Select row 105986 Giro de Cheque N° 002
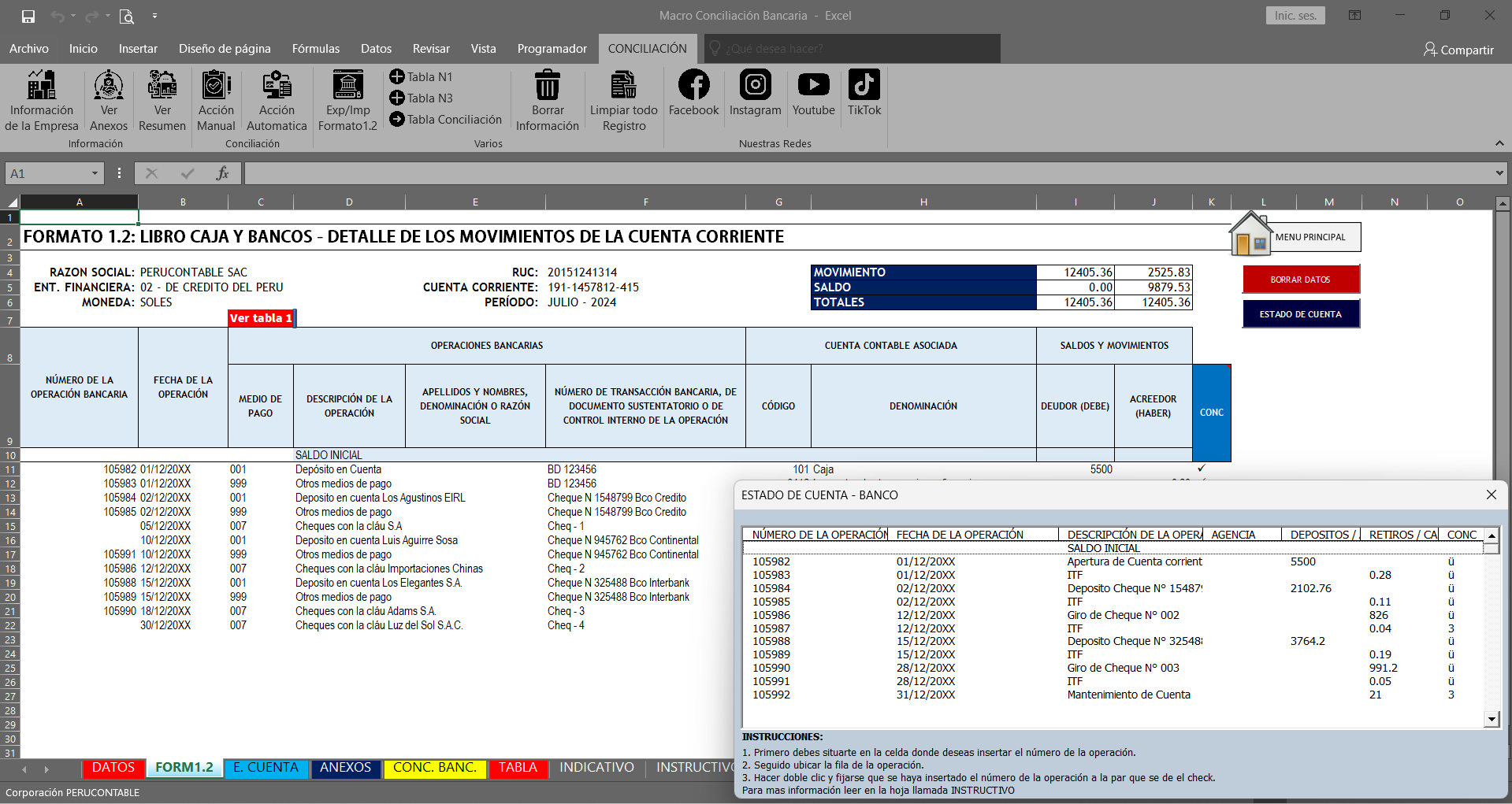The width and height of the screenshot is (1512, 804). [1115, 615]
